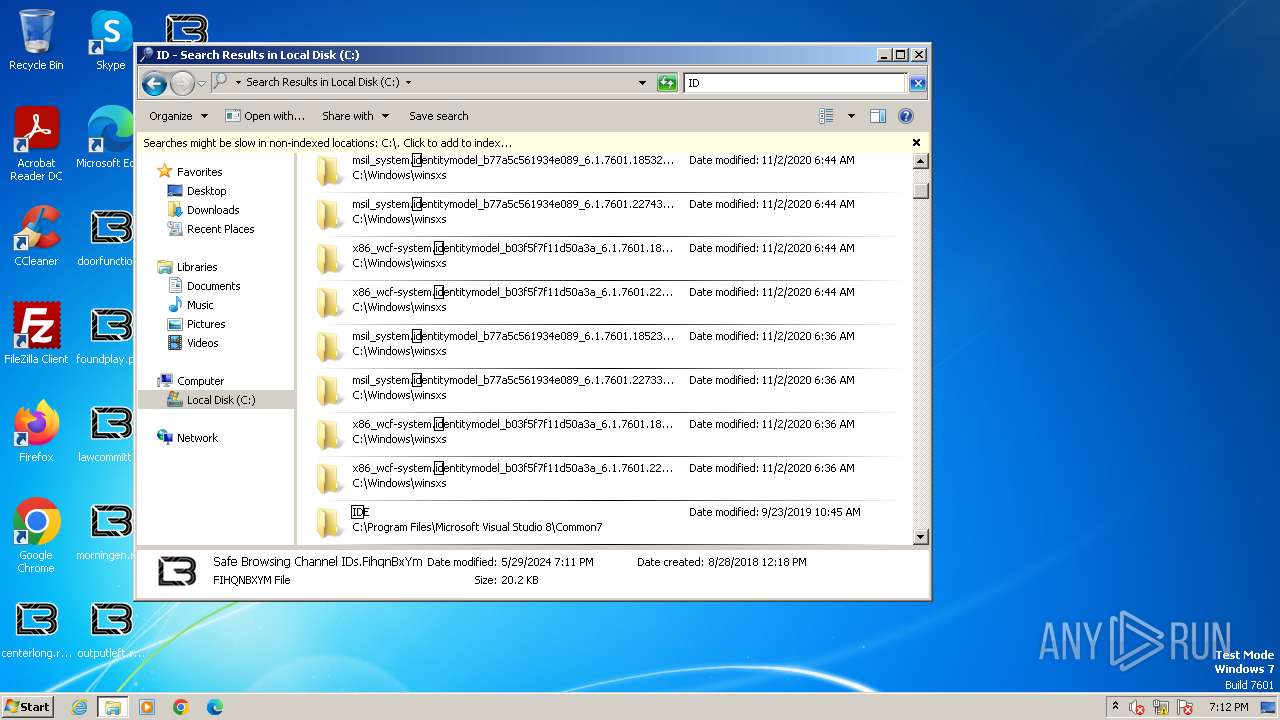This screenshot has width=1280, height=720.
Task: Open the view options dropdown arrow
Action: (851, 116)
